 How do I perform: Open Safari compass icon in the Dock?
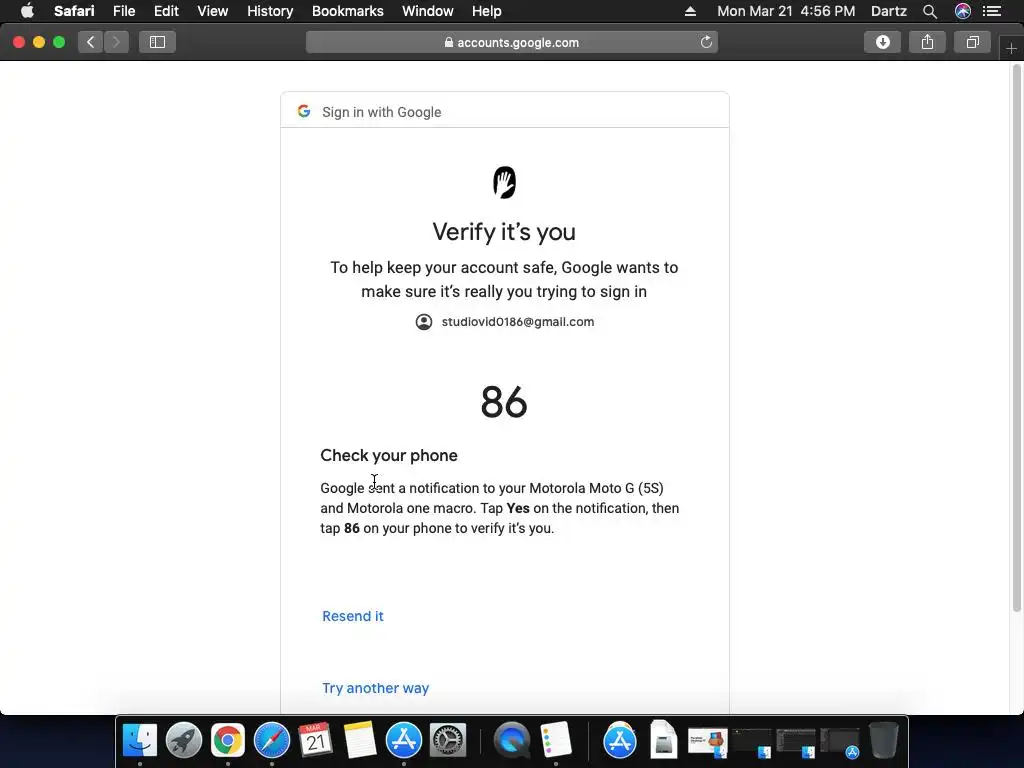pyautogui.click(x=272, y=740)
